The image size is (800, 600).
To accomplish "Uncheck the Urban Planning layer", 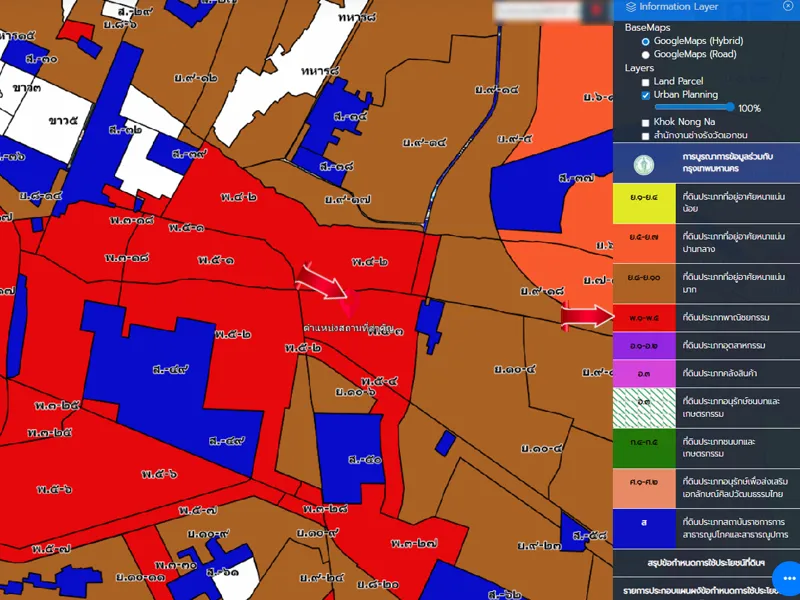I will pos(646,95).
